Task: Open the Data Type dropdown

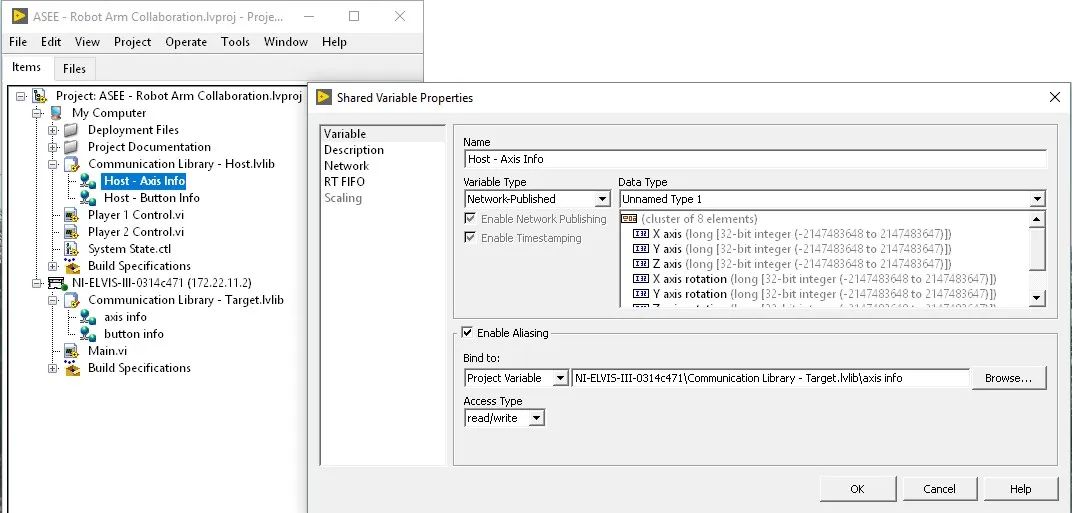Action: pyautogui.click(x=1038, y=200)
